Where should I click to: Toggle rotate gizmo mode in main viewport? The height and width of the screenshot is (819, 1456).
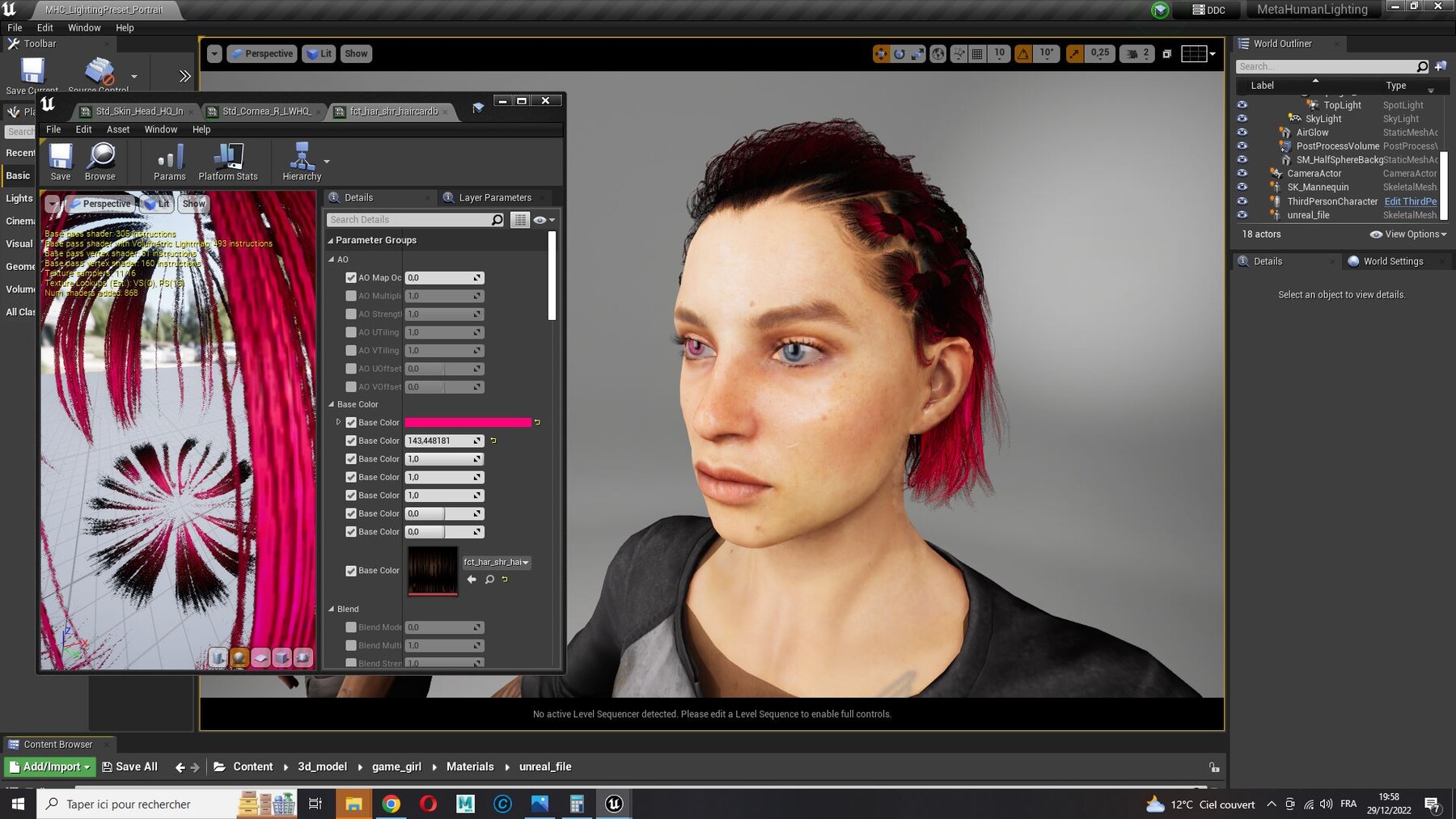(x=899, y=53)
